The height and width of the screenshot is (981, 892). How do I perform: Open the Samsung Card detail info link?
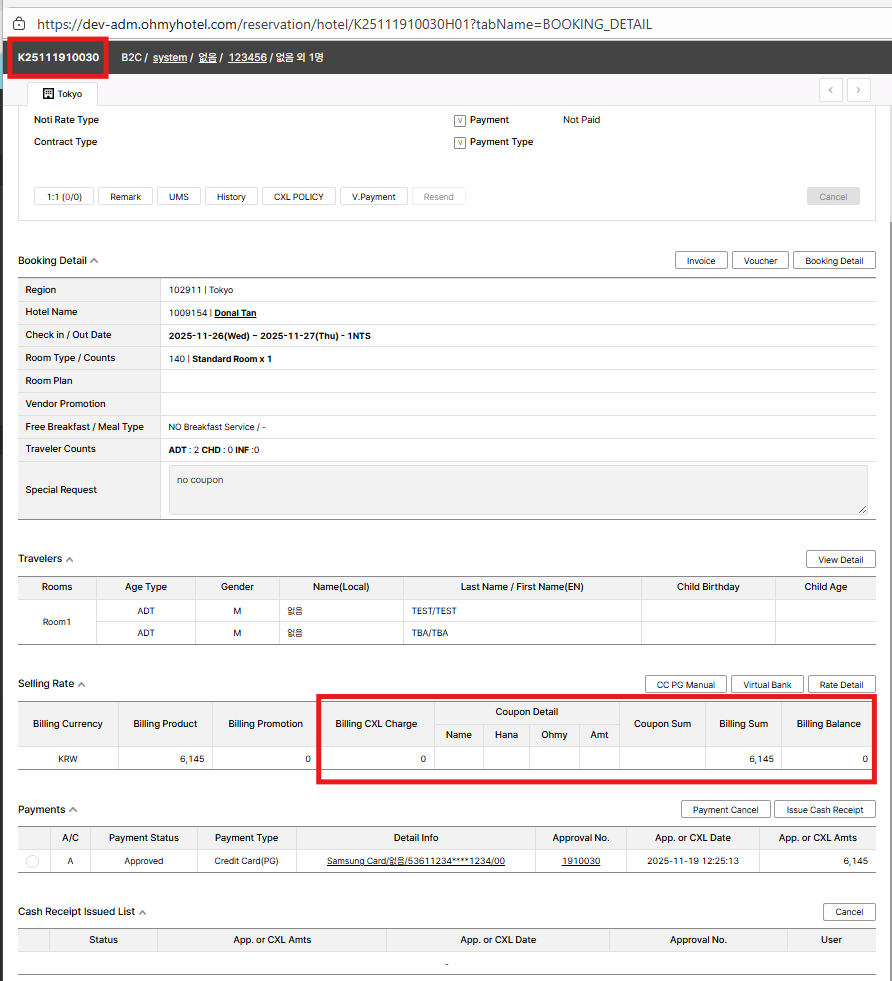[x=415, y=861]
